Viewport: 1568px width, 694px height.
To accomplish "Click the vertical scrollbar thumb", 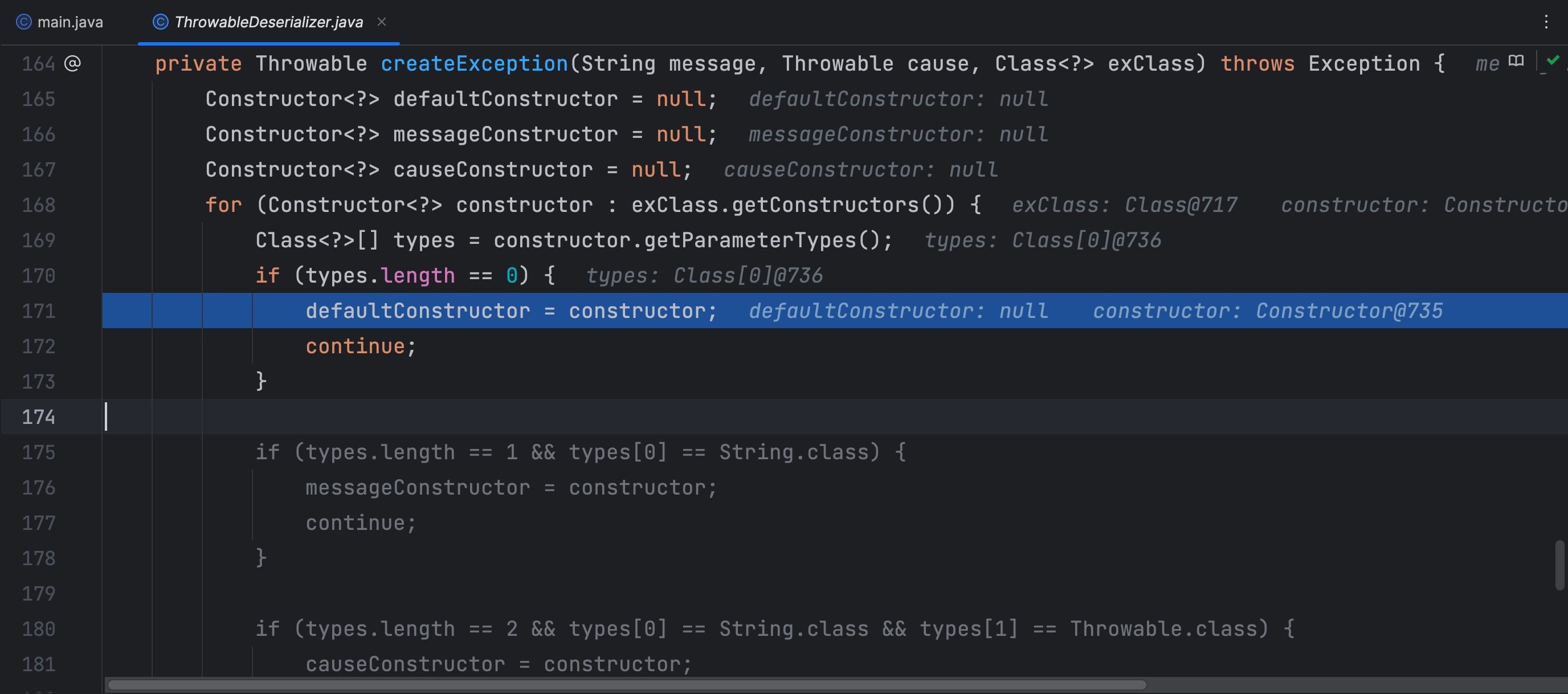I will 1560,565.
